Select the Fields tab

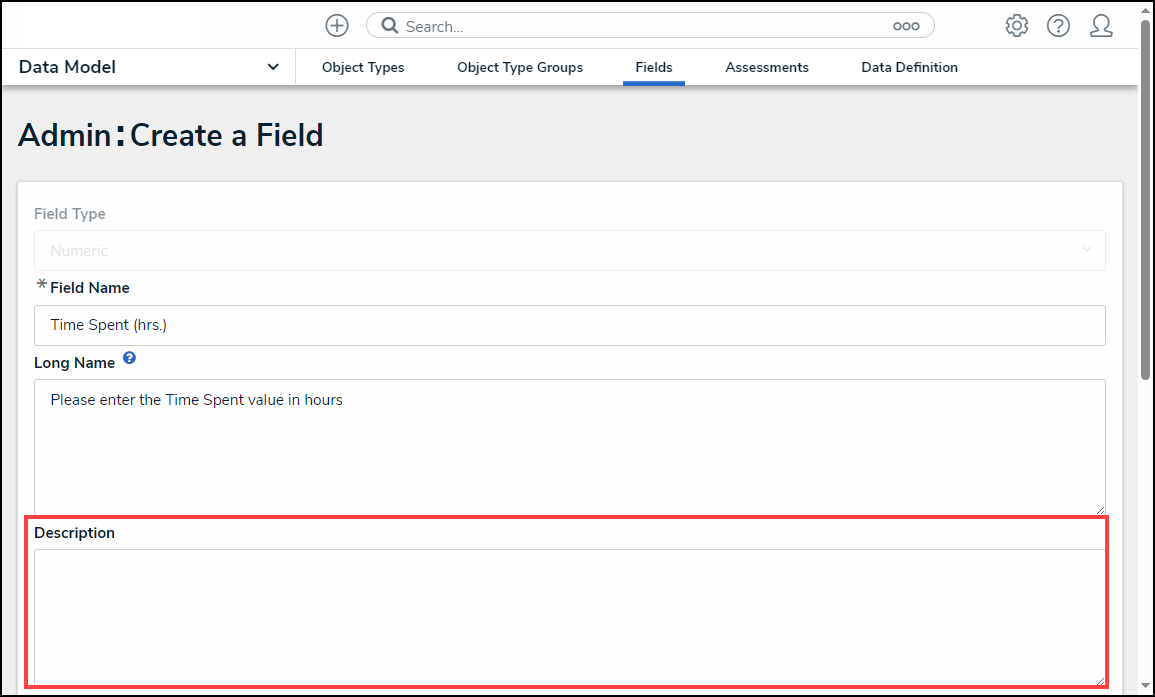point(654,67)
